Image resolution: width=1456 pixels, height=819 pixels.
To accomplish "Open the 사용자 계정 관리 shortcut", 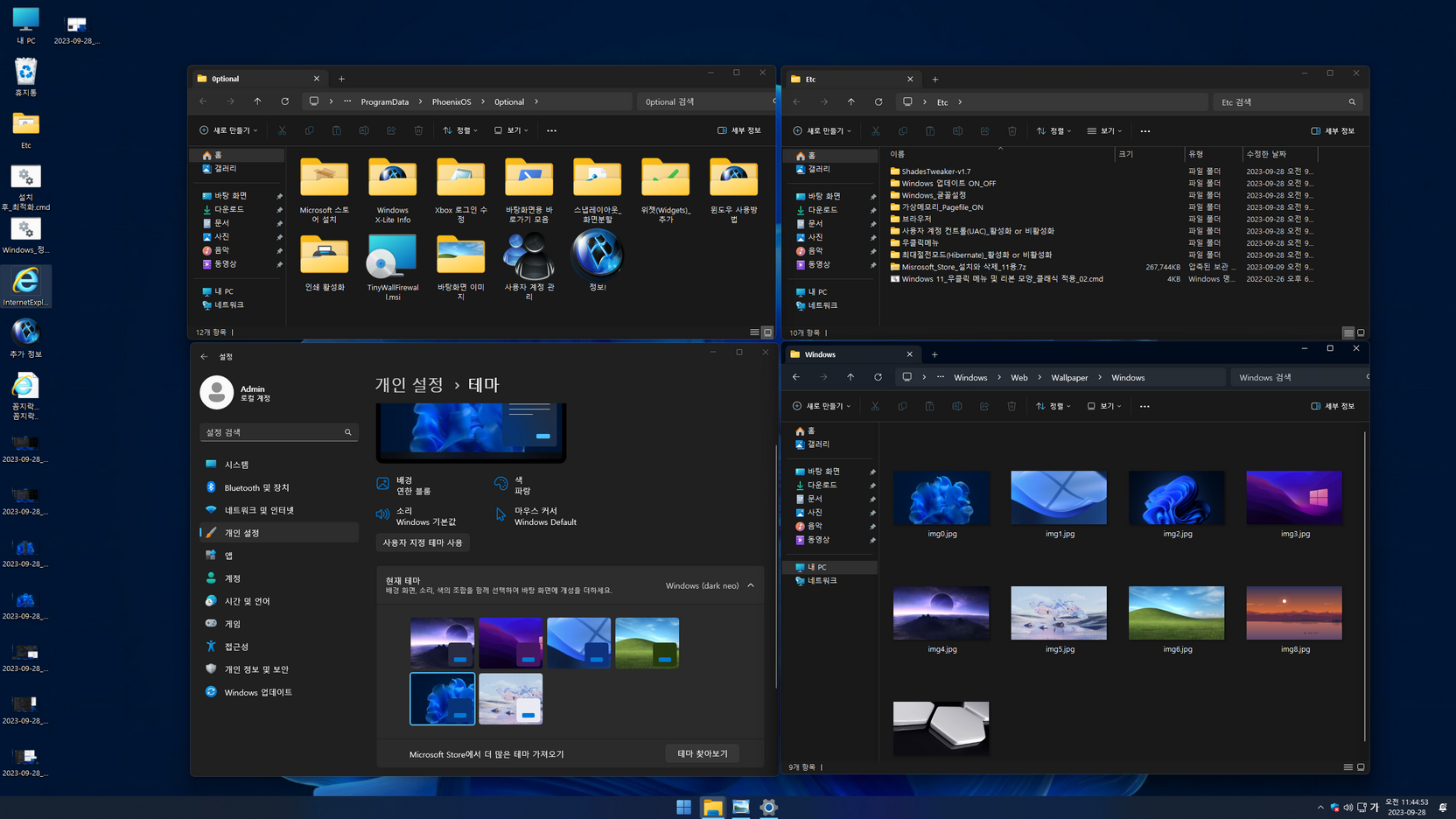I will (x=528, y=267).
